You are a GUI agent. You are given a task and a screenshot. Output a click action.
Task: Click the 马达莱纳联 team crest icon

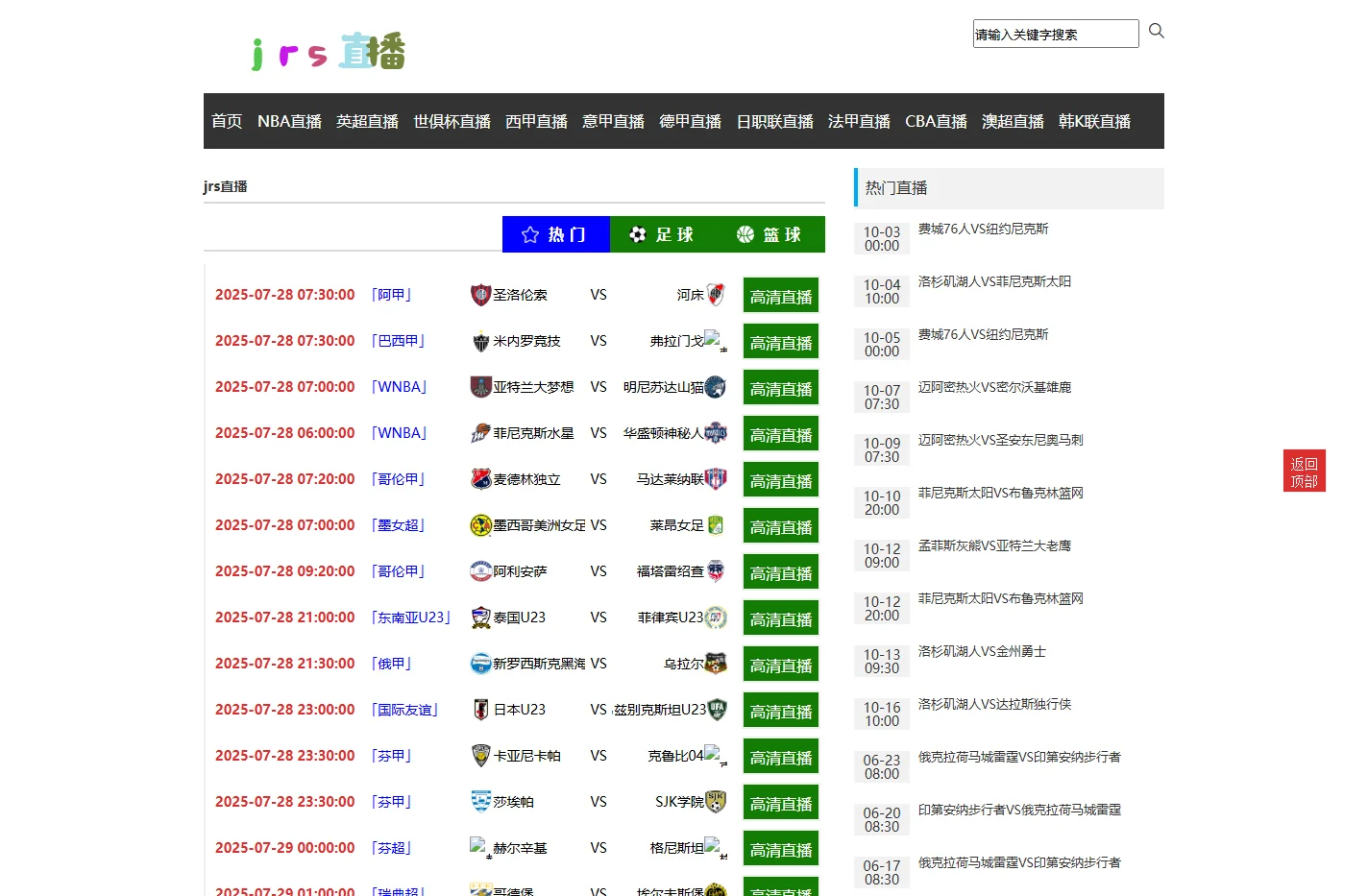tap(716, 479)
